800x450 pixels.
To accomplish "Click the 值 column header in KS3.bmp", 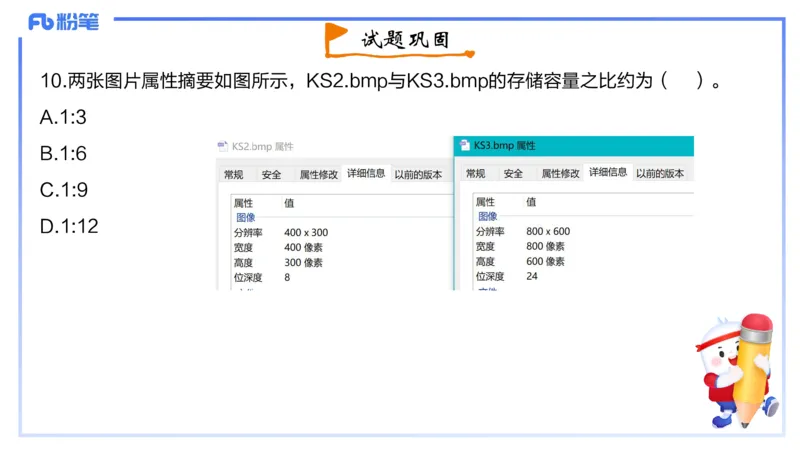I will pyautogui.click(x=531, y=202).
